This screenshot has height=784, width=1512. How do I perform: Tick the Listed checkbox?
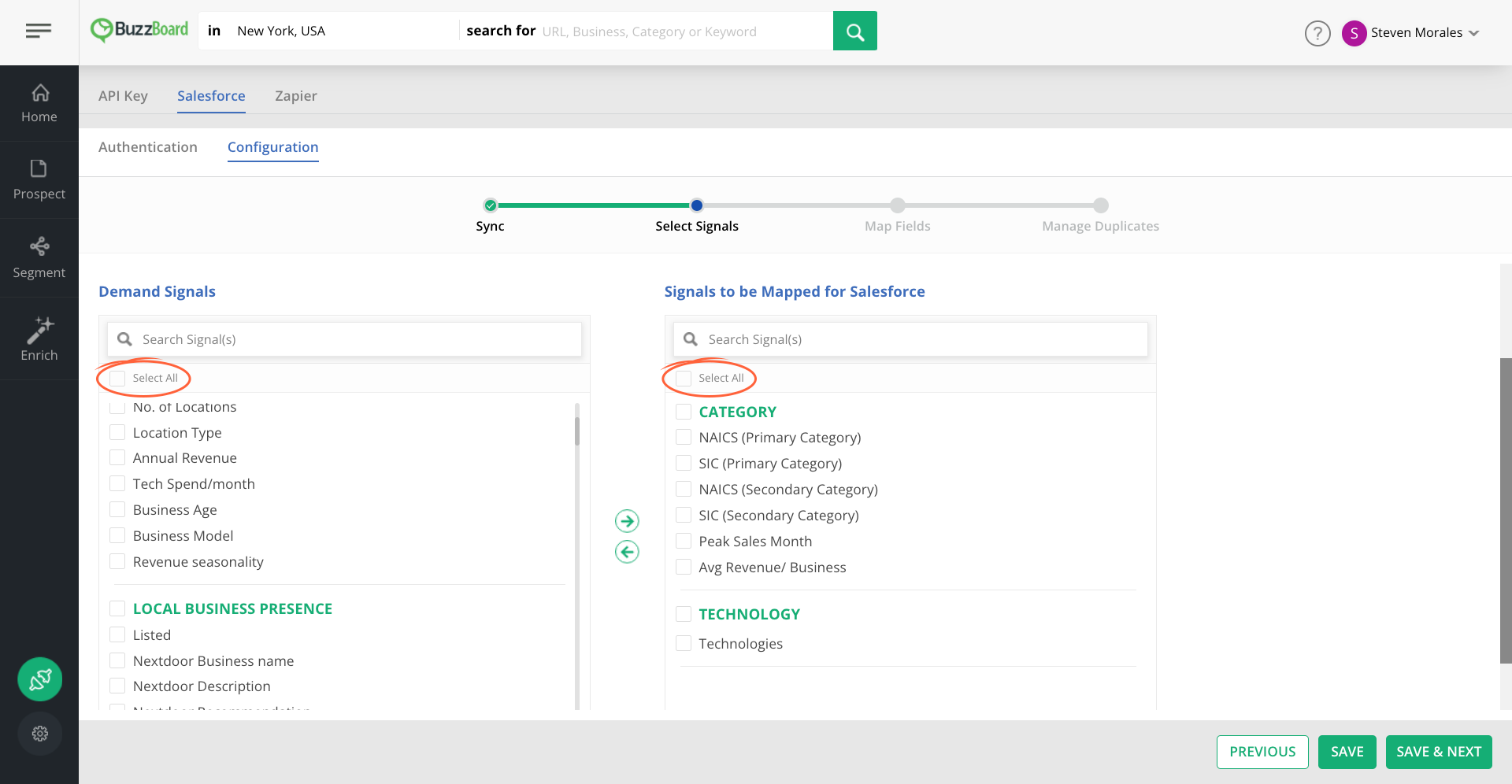tap(117, 634)
